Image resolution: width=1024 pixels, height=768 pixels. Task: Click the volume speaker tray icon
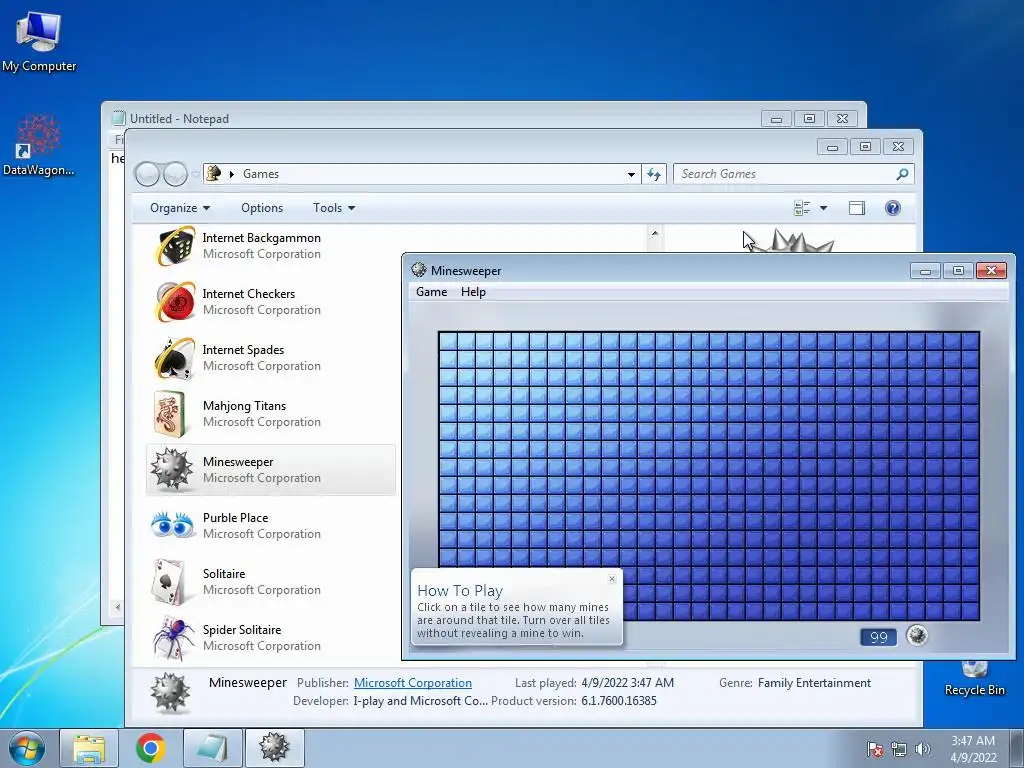tap(923, 749)
